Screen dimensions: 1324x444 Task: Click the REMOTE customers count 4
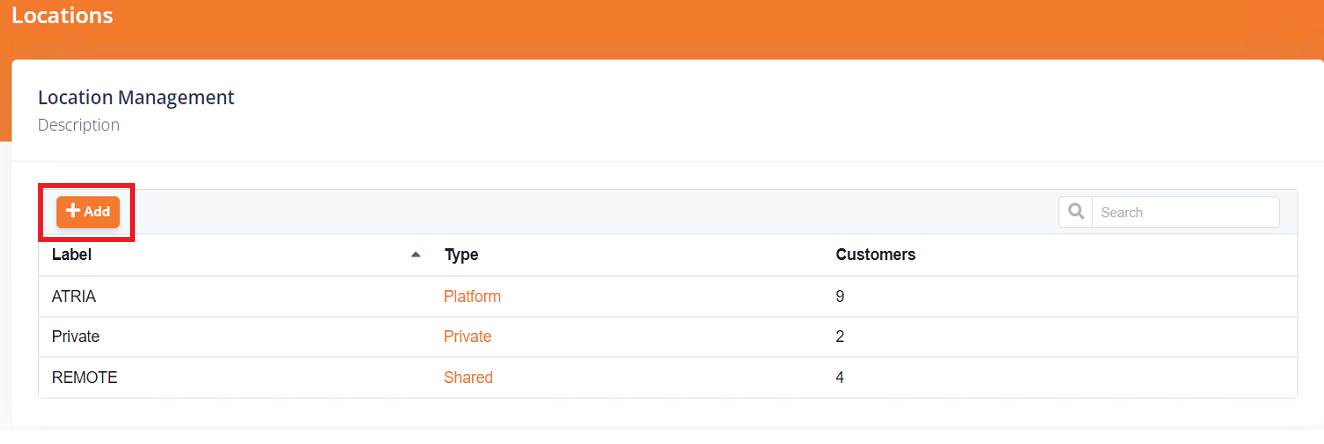[840, 378]
